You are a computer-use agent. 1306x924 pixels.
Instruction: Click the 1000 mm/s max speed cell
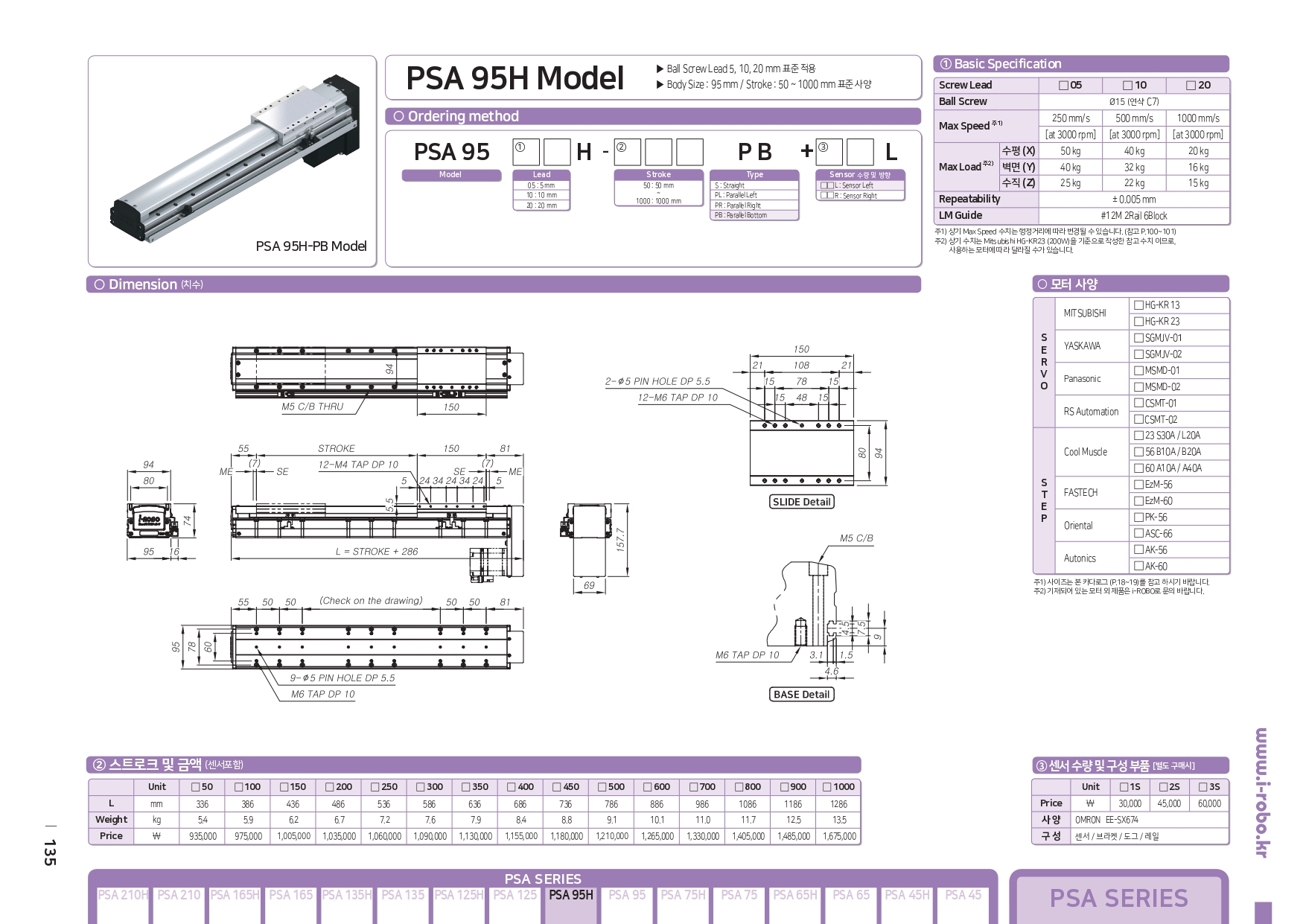pos(1197,118)
